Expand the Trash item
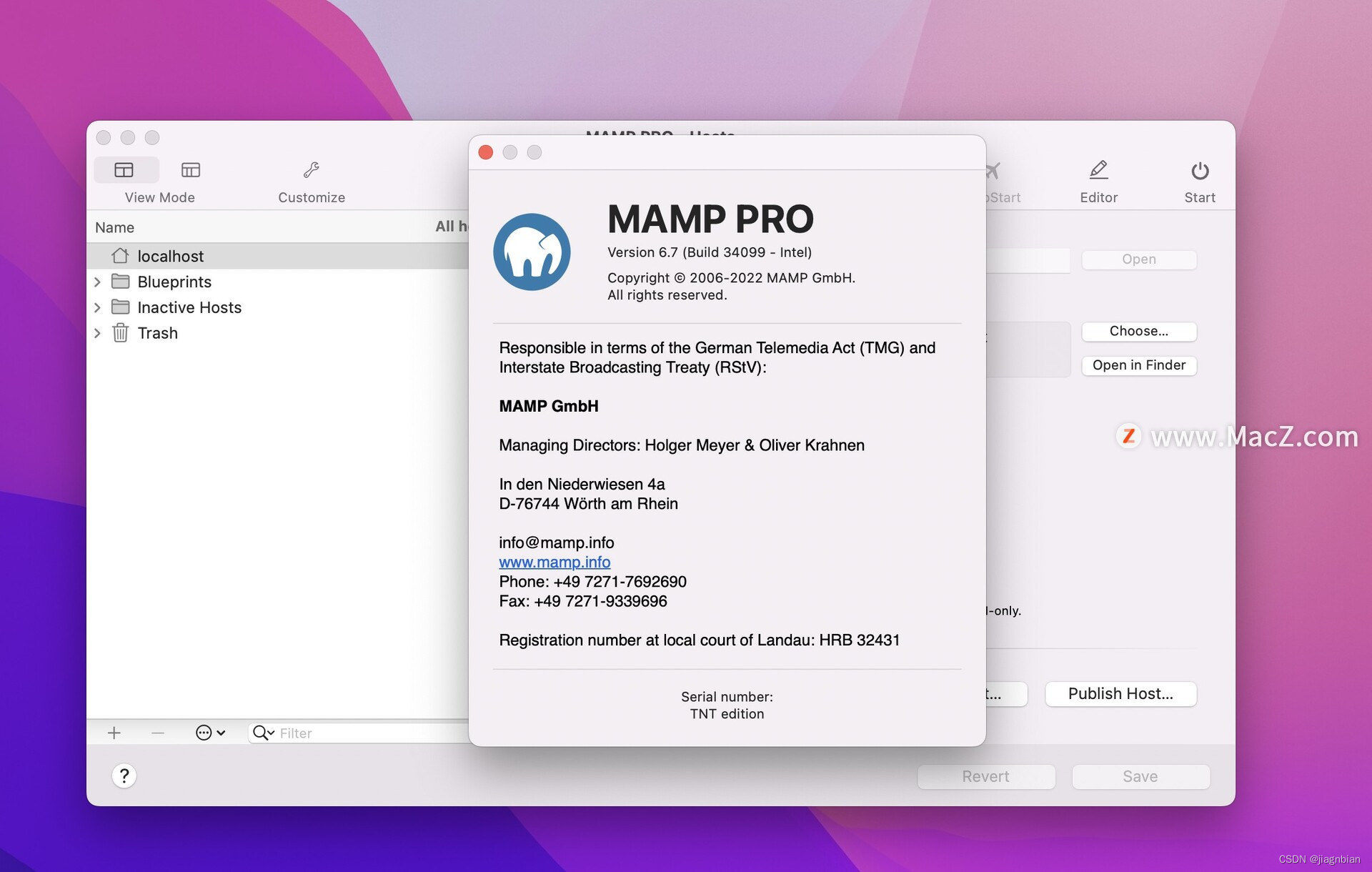1372x872 pixels. (x=98, y=333)
